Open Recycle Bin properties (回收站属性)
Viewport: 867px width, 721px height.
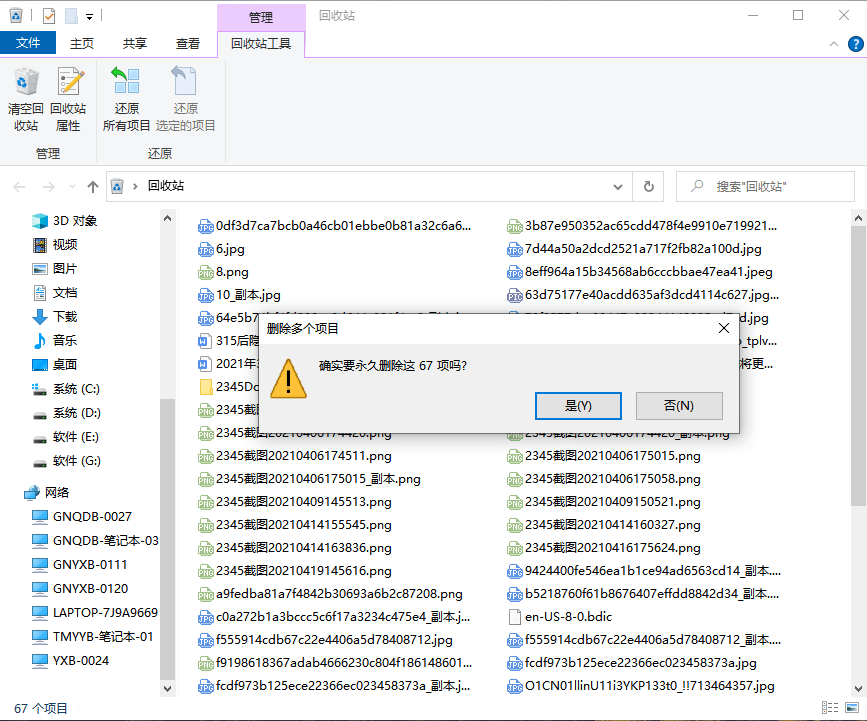68,100
